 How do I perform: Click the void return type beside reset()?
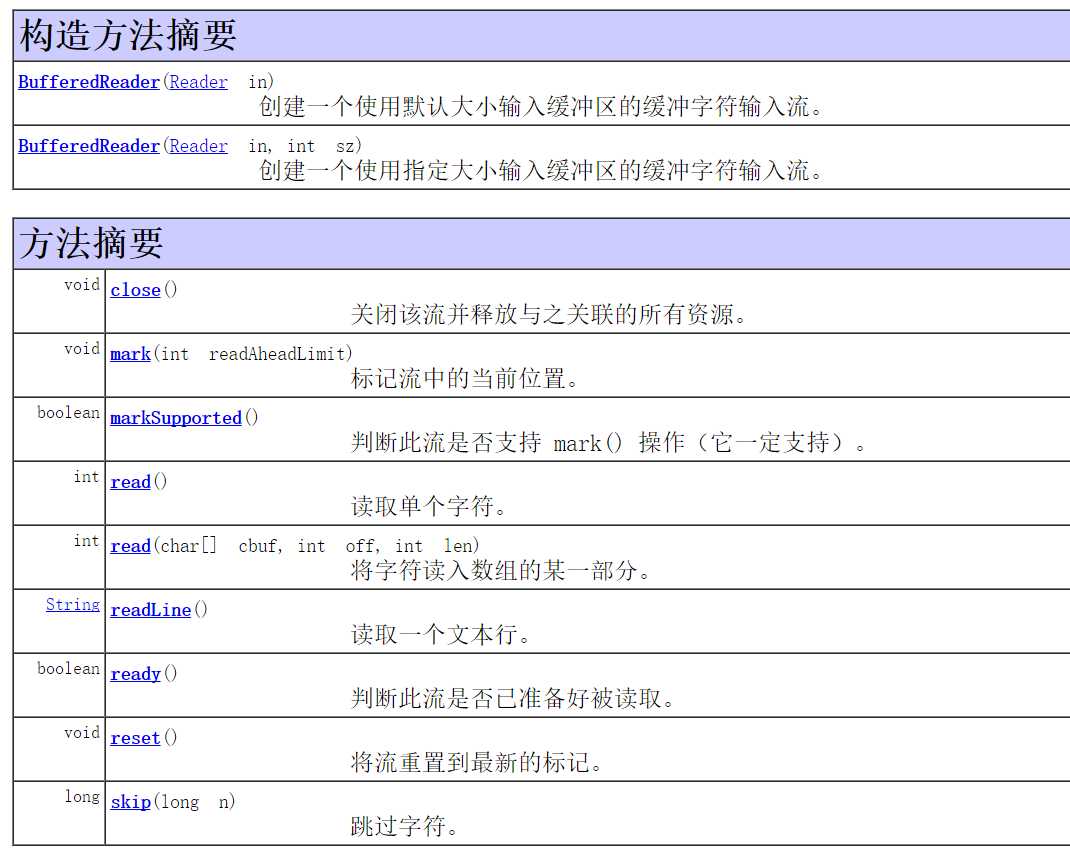pos(82,733)
